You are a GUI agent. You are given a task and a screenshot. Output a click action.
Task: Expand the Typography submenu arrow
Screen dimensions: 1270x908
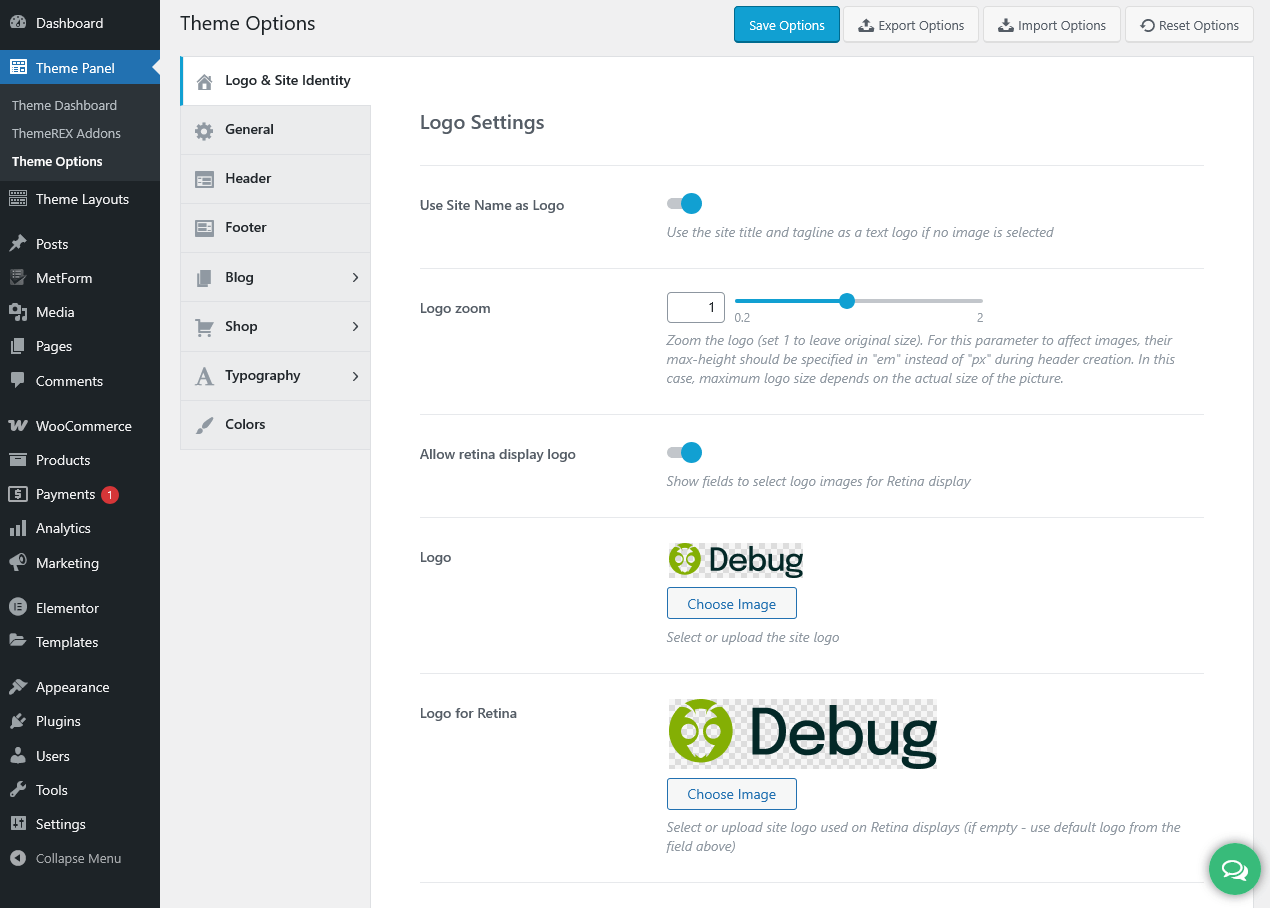tap(355, 376)
